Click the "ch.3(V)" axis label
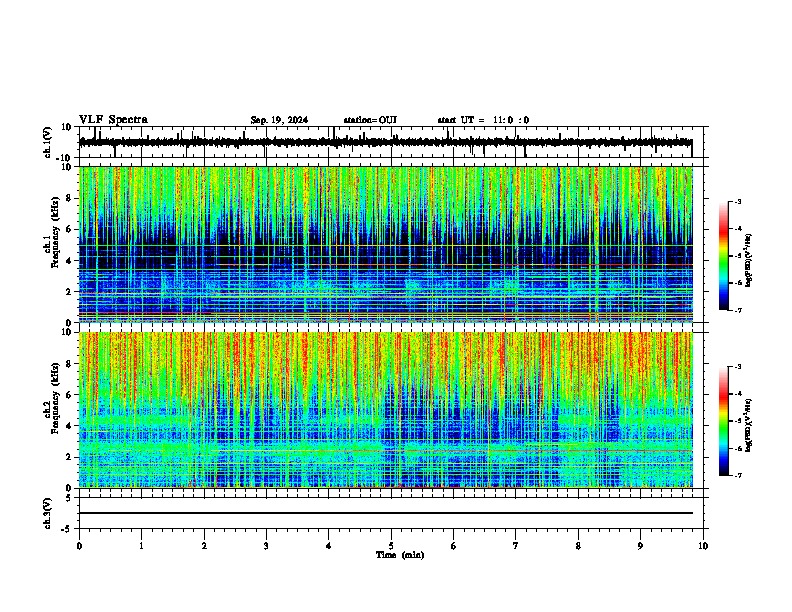Image resolution: width=792 pixels, height=612 pixels. (48, 513)
